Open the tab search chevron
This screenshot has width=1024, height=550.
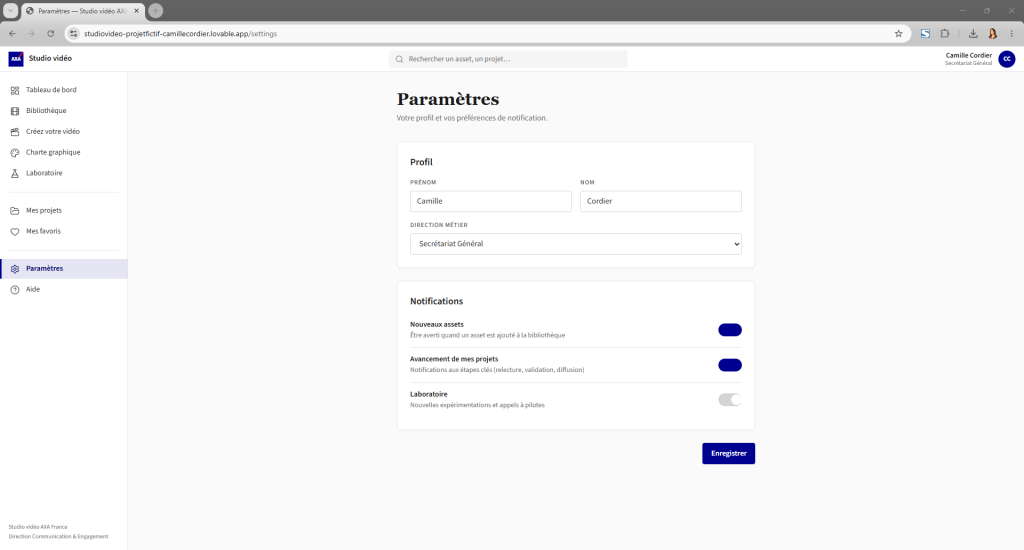[10, 10]
